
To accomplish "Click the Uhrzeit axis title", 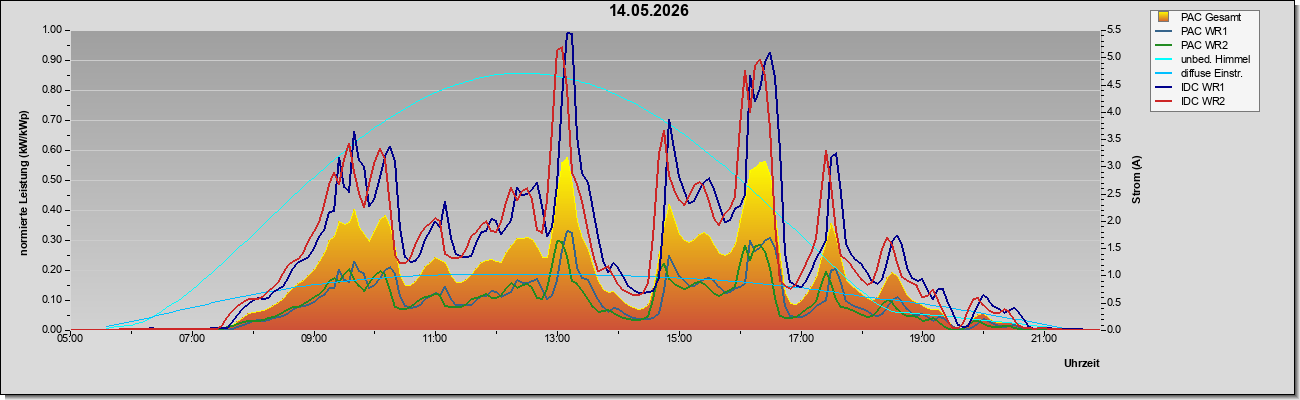I will click(1081, 364).
